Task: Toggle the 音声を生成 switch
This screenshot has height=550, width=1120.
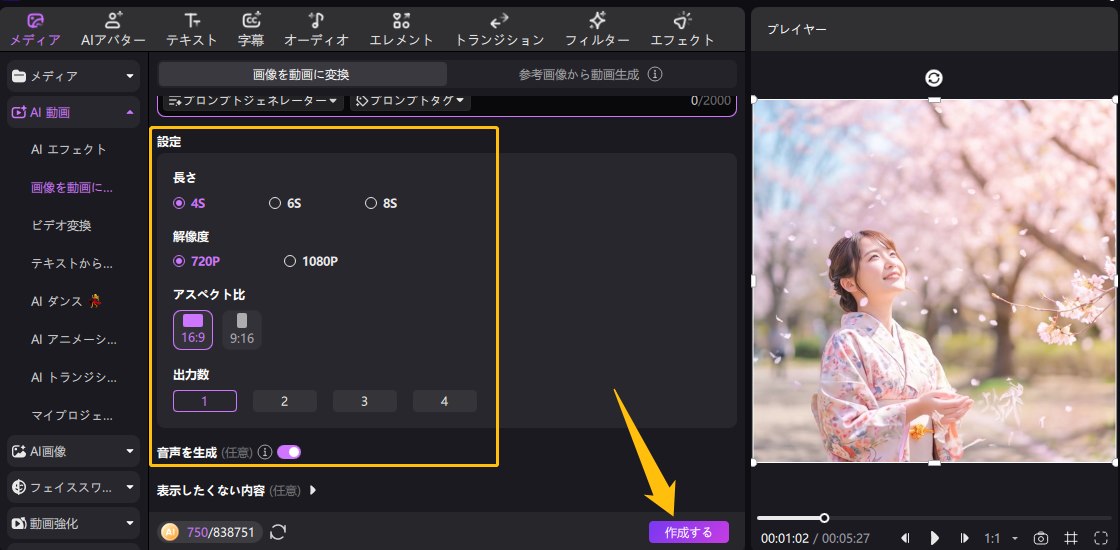Action: coord(289,451)
